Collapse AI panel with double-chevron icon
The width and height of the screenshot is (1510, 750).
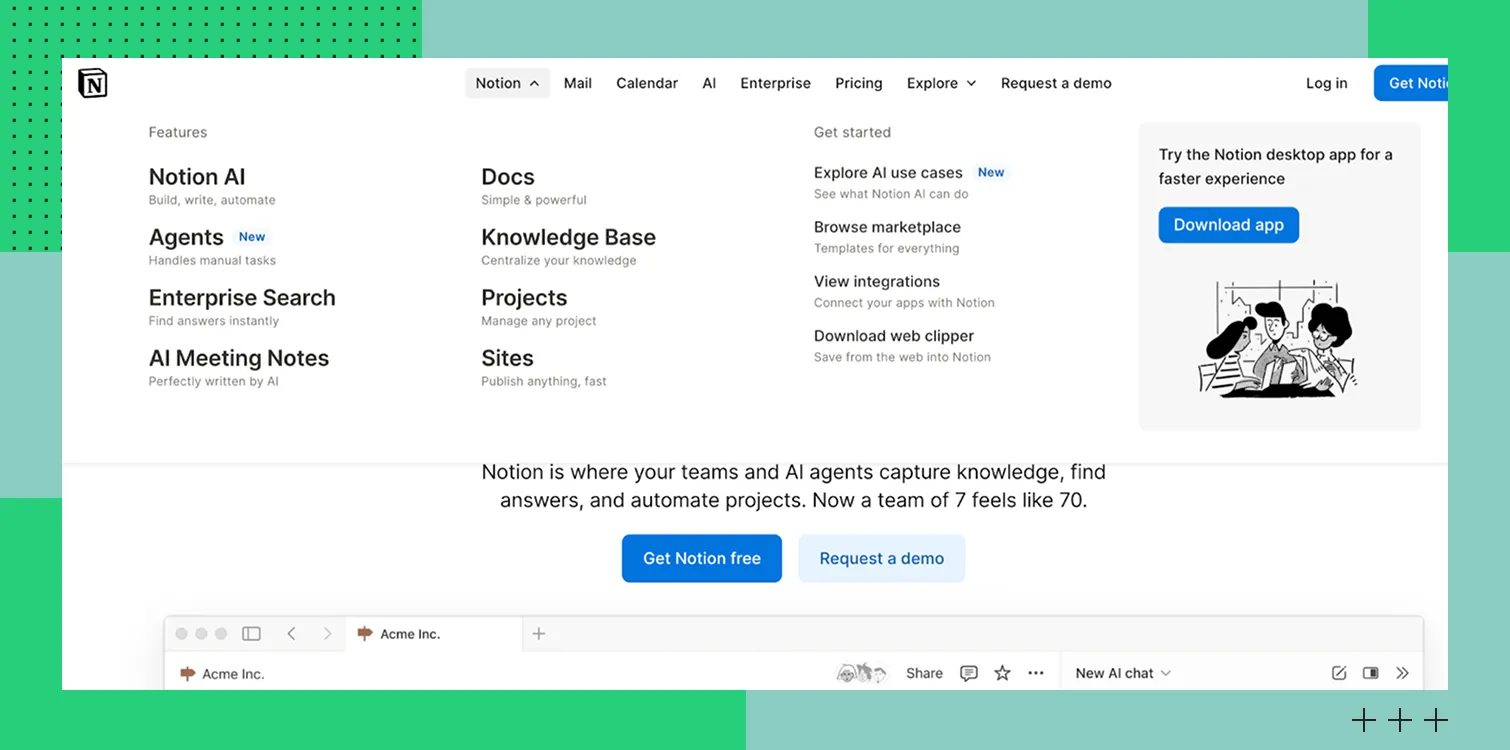coord(1402,674)
